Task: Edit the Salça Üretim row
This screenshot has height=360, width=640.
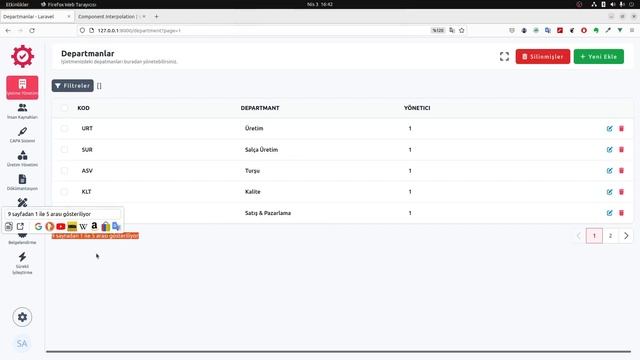Action: point(609,150)
